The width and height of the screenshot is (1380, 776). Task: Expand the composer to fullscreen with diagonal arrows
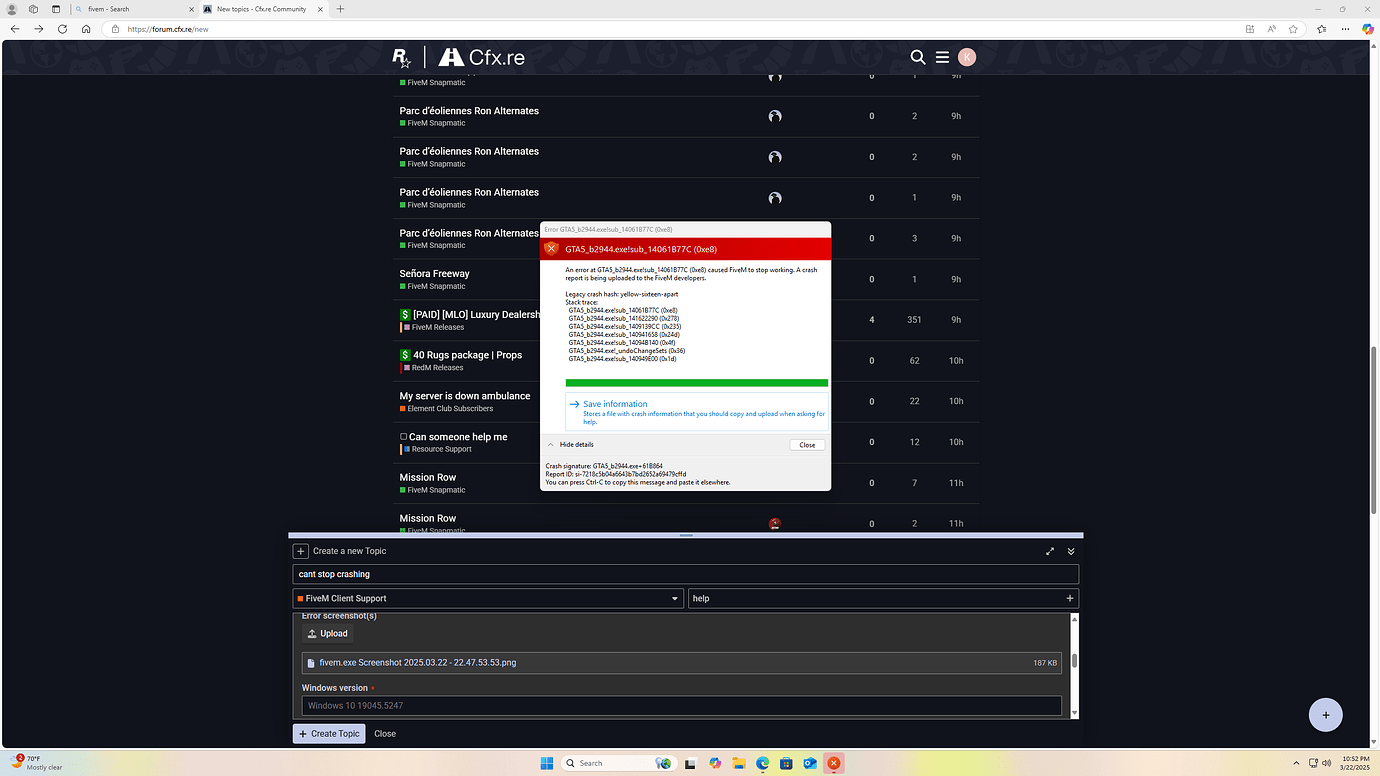point(1049,550)
